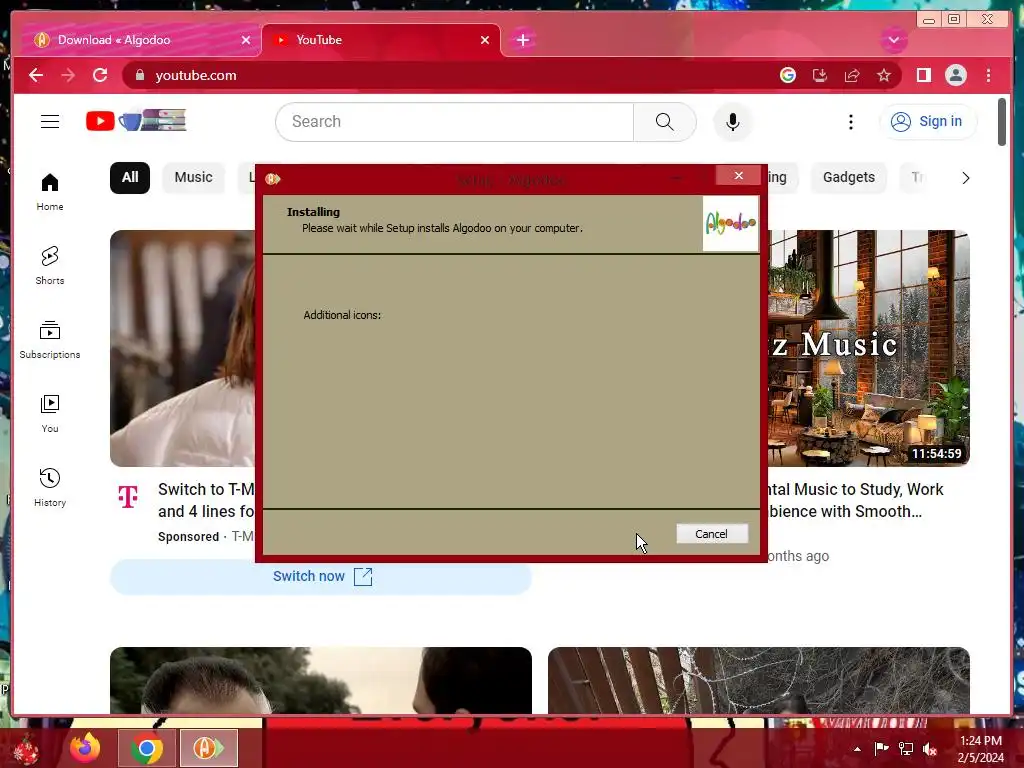1024x768 pixels.
Task: Open History in YouTube sidebar
Action: (x=50, y=488)
